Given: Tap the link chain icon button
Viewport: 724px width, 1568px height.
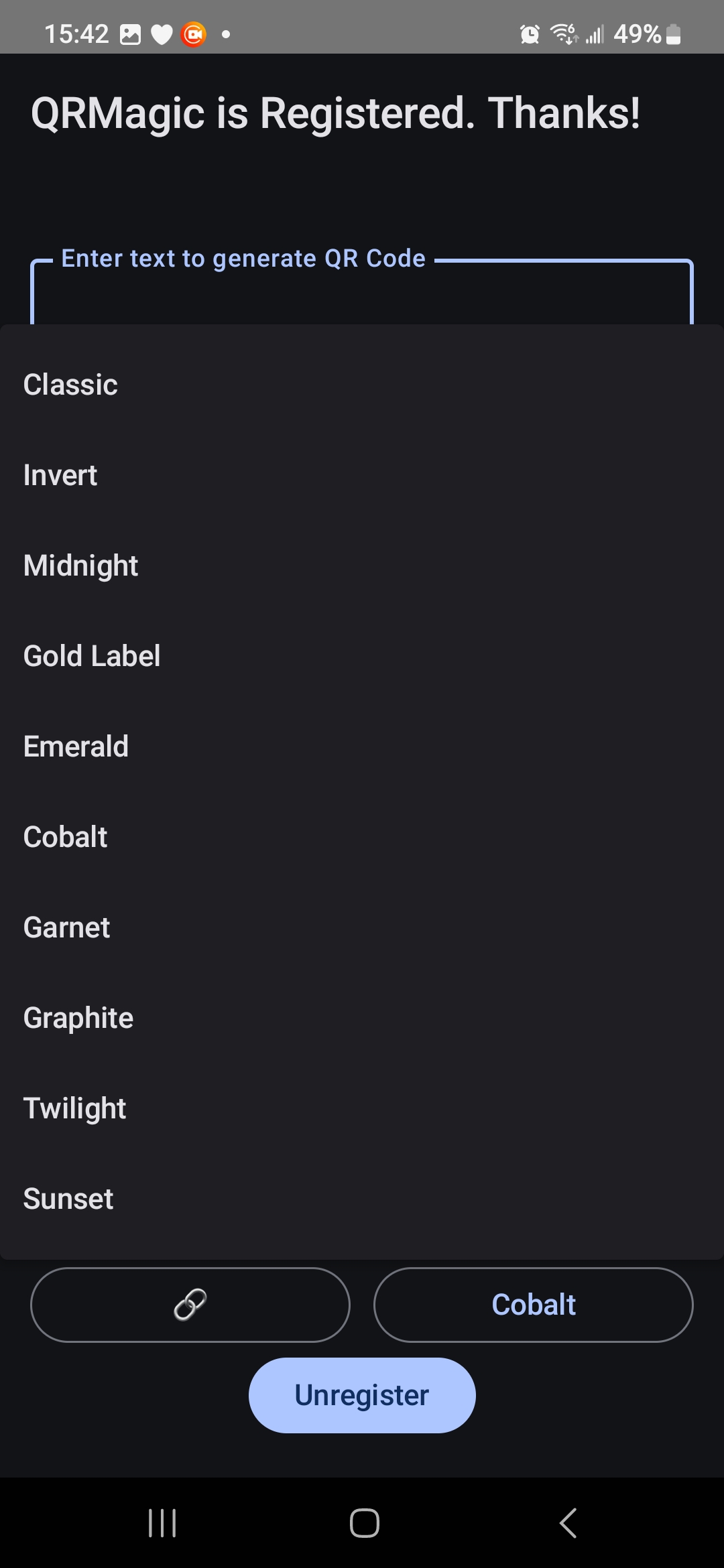Looking at the screenshot, I should pos(190,1305).
